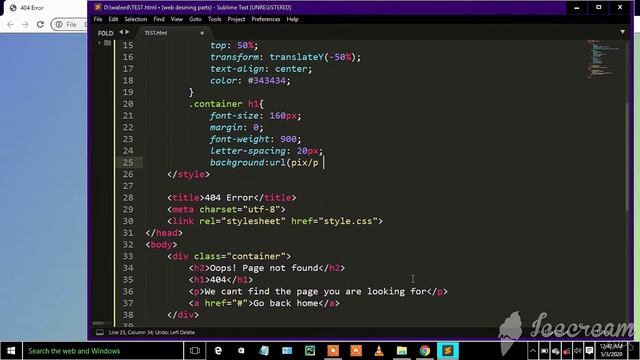Click the color: #343434 line
This screenshot has height=360, width=640.
click(x=250, y=80)
